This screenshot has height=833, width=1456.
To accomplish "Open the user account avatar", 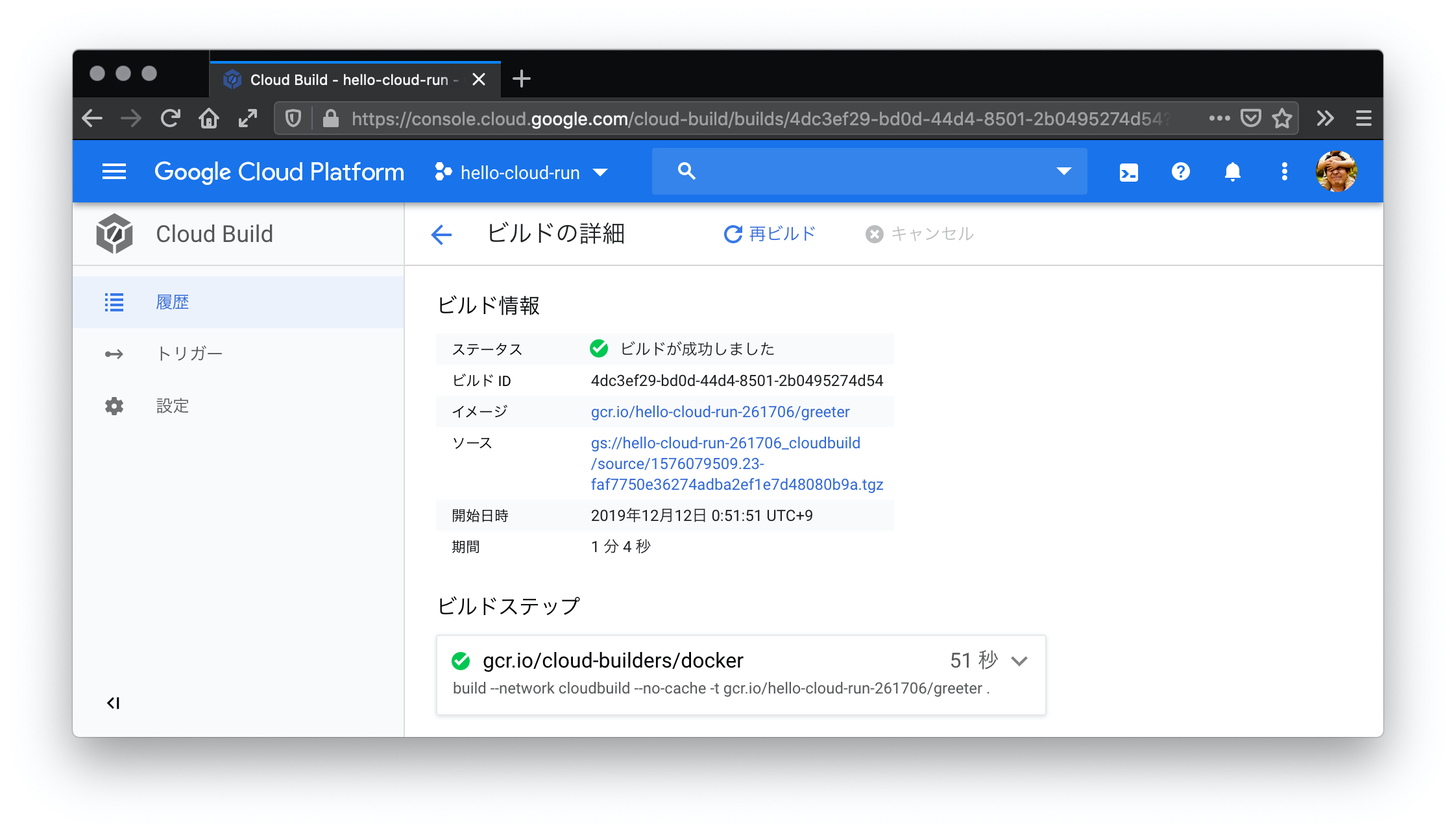I will click(x=1336, y=171).
